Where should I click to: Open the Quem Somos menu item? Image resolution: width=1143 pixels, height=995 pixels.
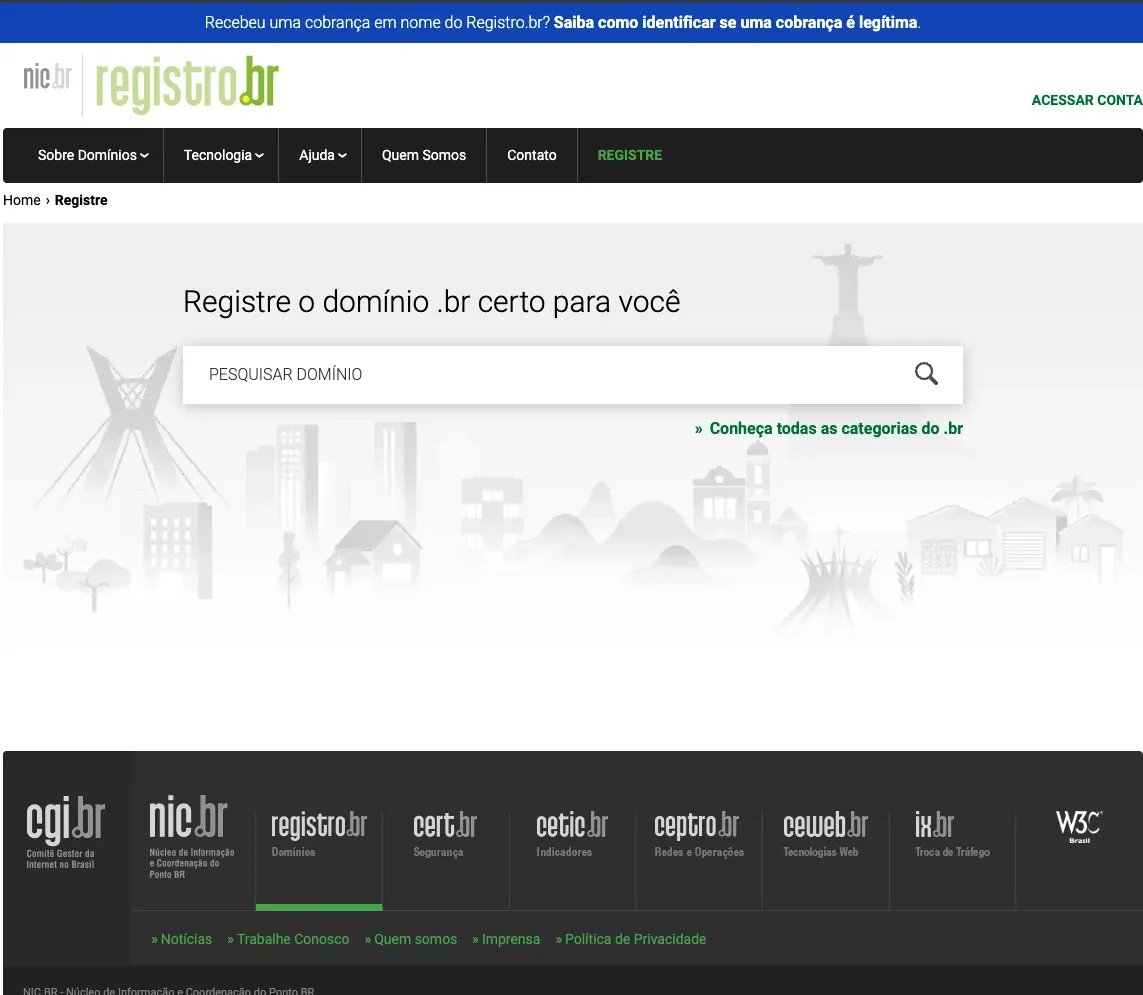tap(424, 155)
